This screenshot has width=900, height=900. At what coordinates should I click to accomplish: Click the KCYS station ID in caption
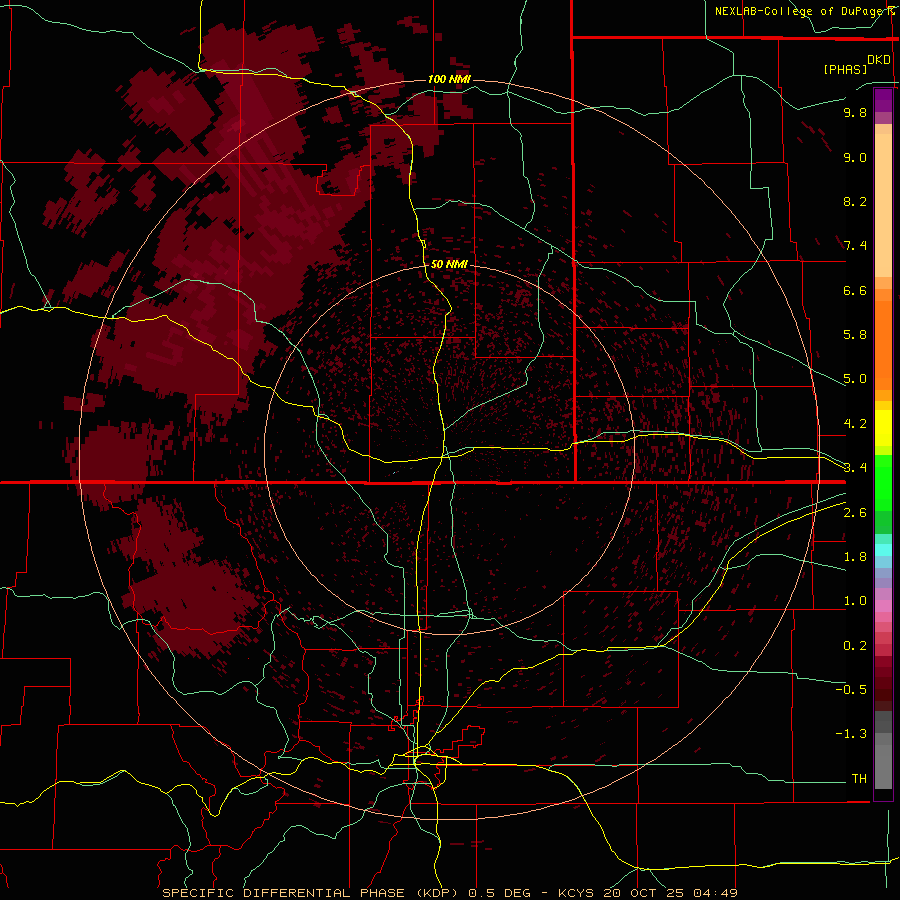tap(576, 893)
